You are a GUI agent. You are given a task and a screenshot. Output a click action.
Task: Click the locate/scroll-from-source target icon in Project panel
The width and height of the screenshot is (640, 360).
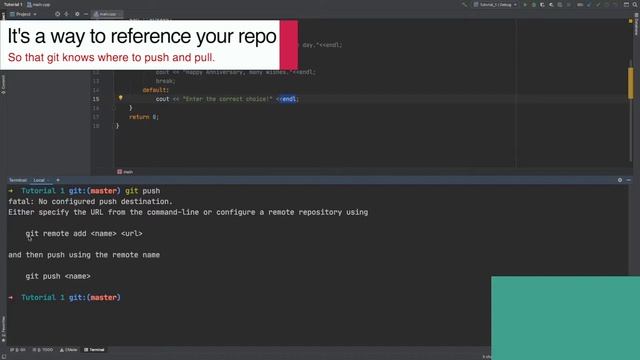tap(57, 14)
